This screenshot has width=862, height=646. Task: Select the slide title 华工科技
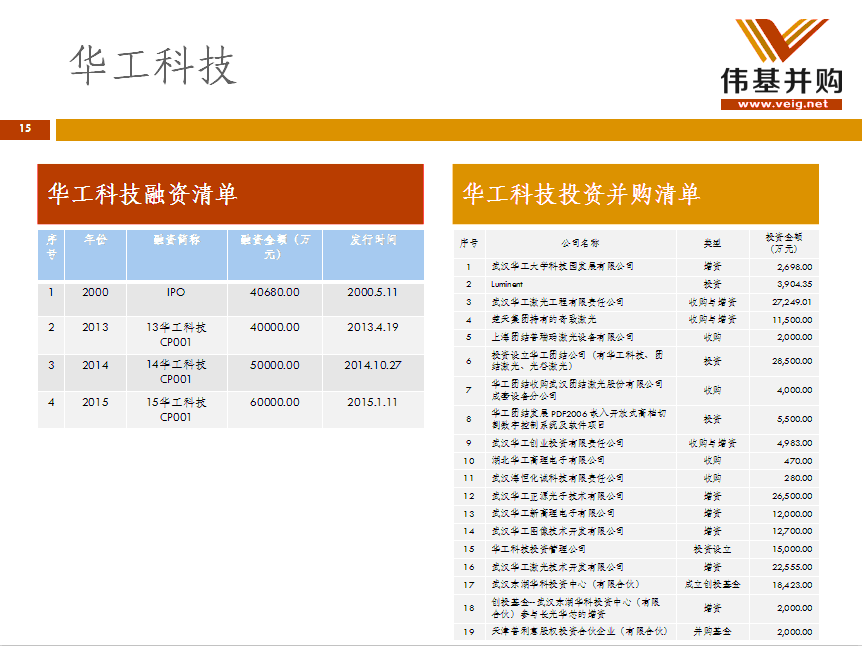[x=153, y=65]
